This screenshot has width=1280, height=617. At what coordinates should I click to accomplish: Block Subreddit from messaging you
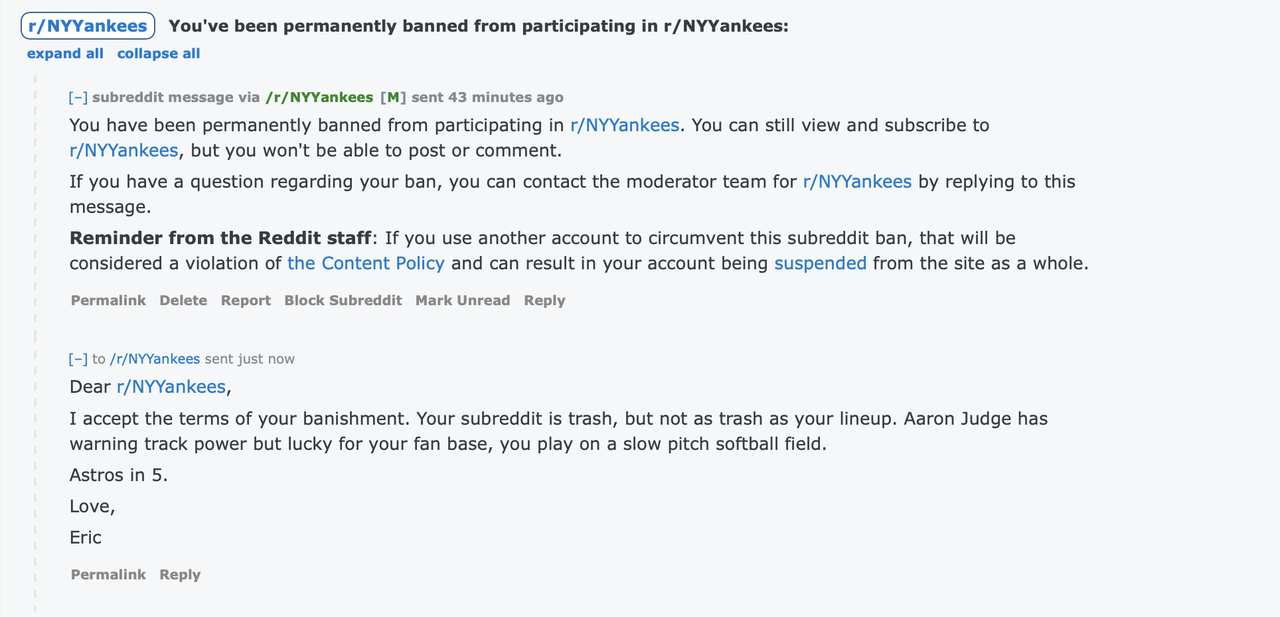[x=343, y=300]
